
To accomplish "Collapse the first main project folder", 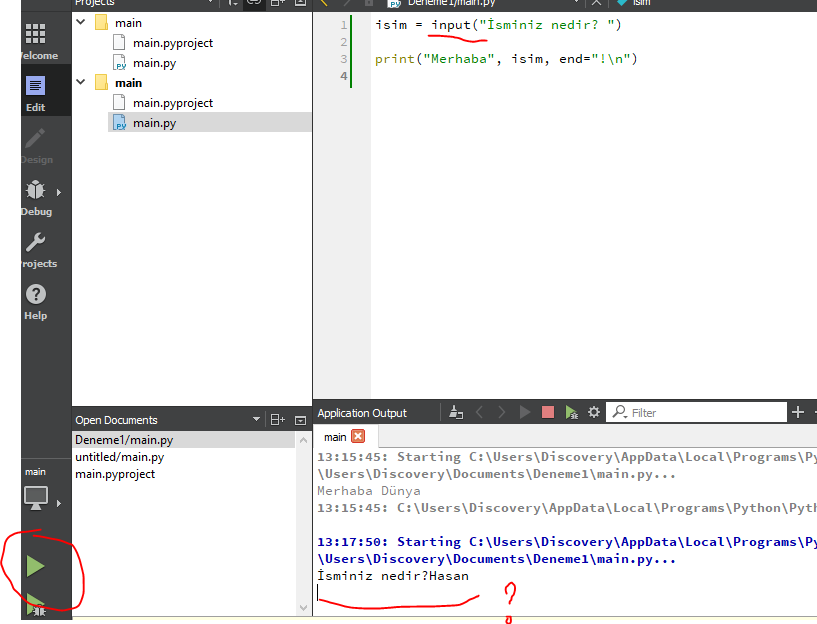I will coord(81,22).
